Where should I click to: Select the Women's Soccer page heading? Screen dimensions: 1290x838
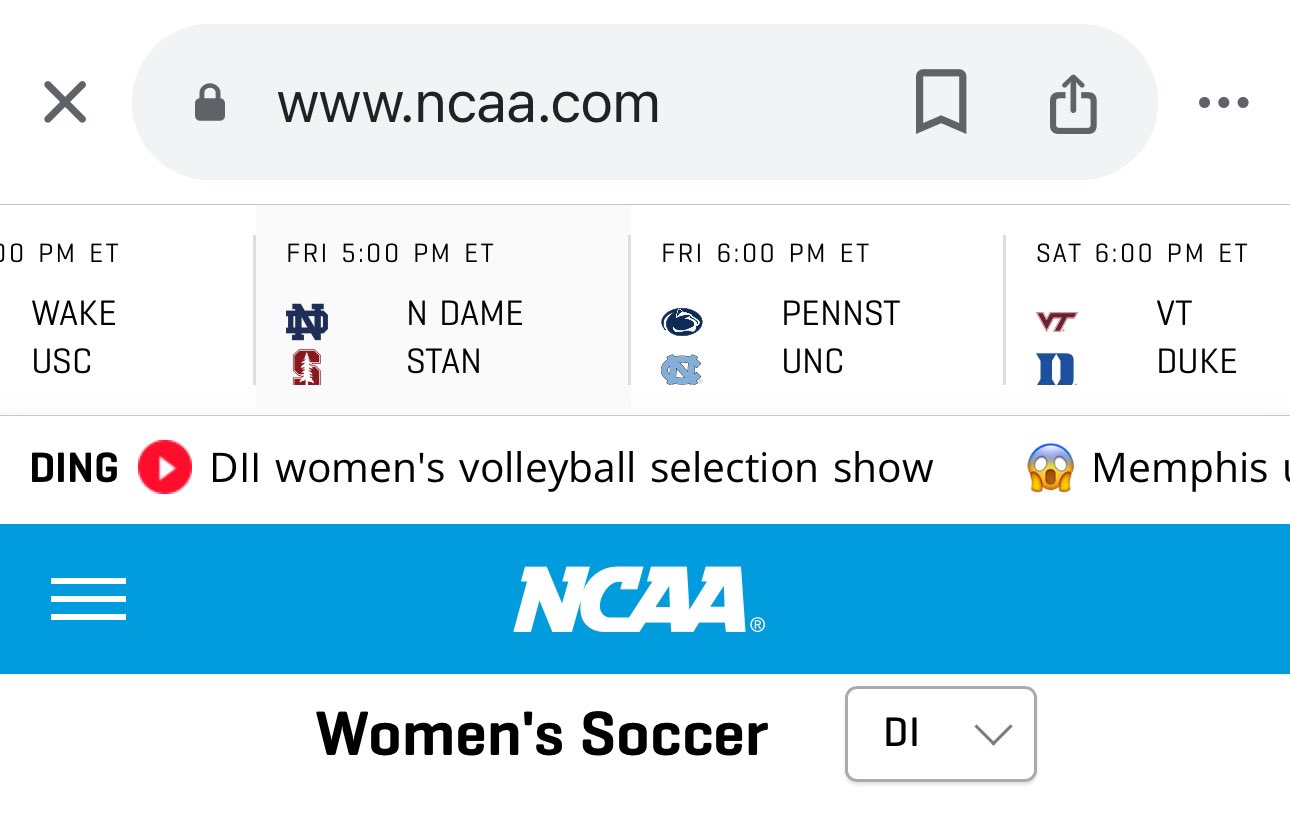(542, 734)
